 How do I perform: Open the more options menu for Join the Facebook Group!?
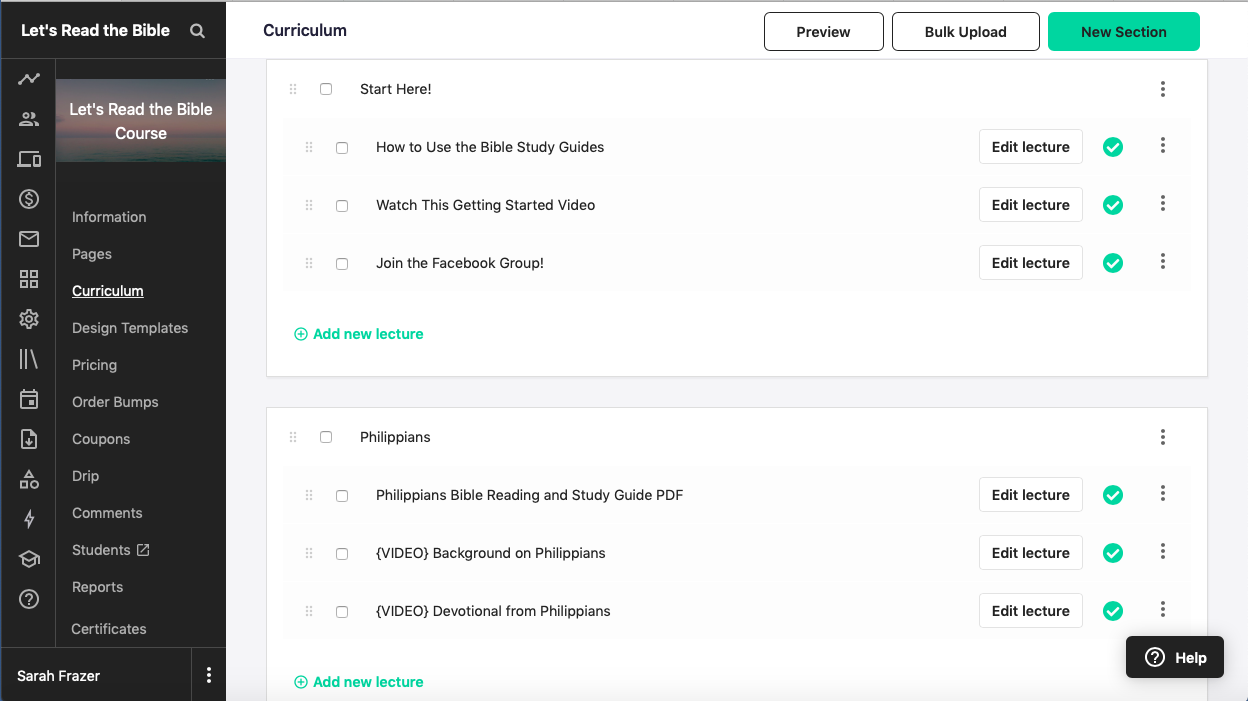(x=1163, y=262)
